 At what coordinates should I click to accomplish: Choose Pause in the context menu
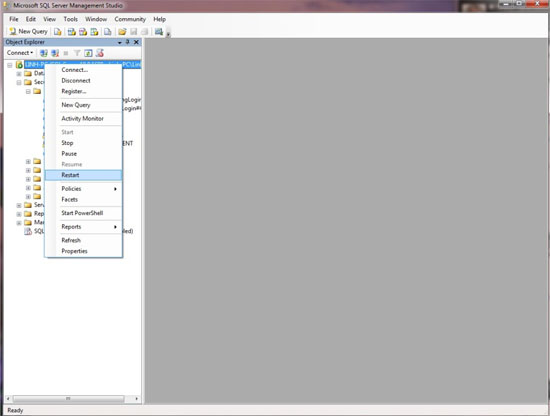click(x=83, y=154)
